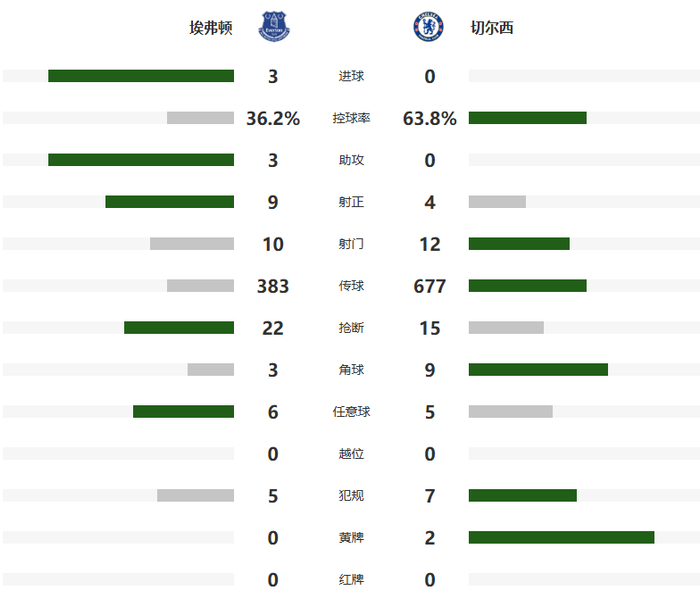Click the 射正 stat label
Viewport: 700px width, 607px height.
351,202
